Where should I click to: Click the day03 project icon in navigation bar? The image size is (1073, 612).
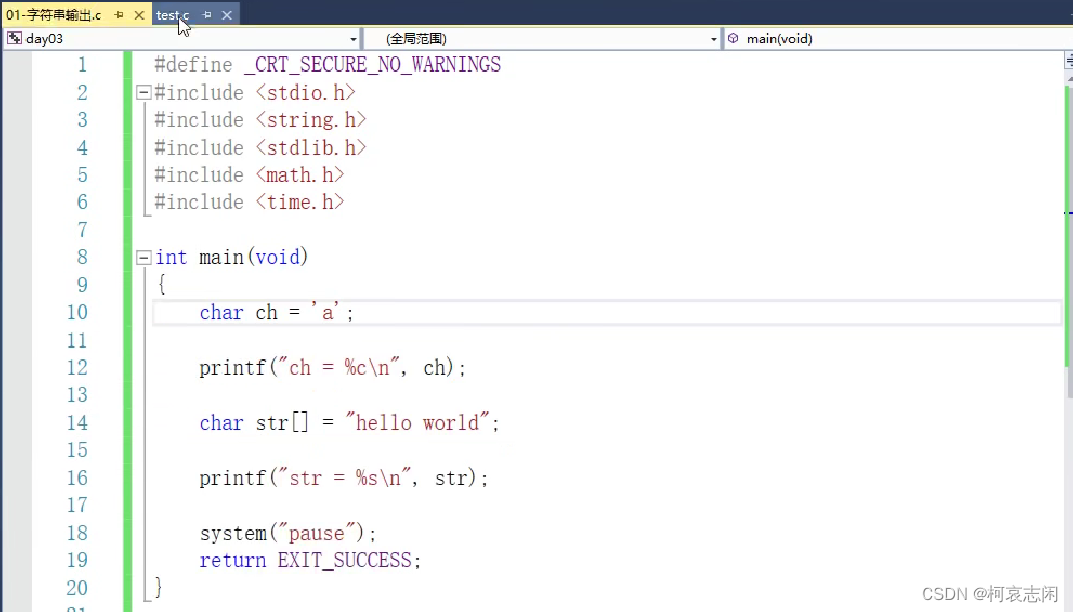[x=13, y=38]
